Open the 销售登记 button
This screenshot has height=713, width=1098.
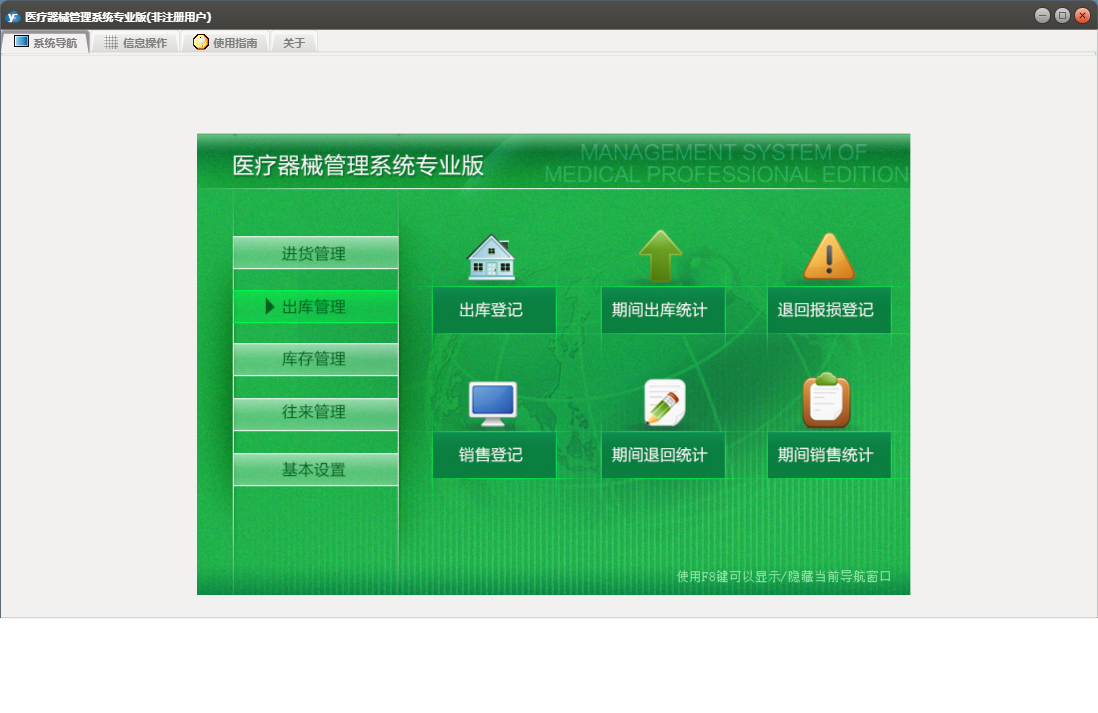click(493, 455)
